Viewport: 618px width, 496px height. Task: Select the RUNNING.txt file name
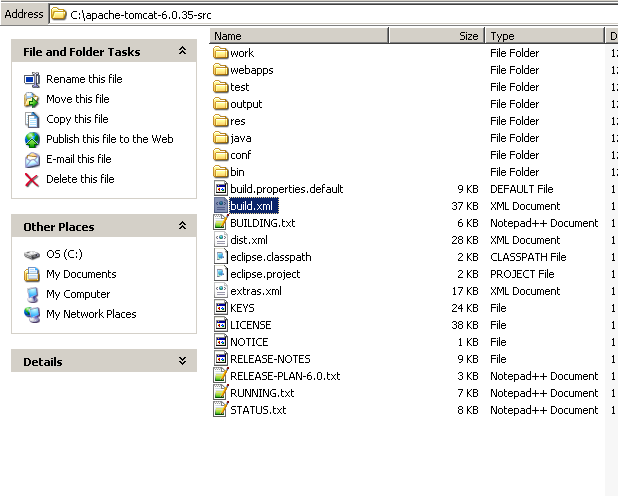pos(262,393)
